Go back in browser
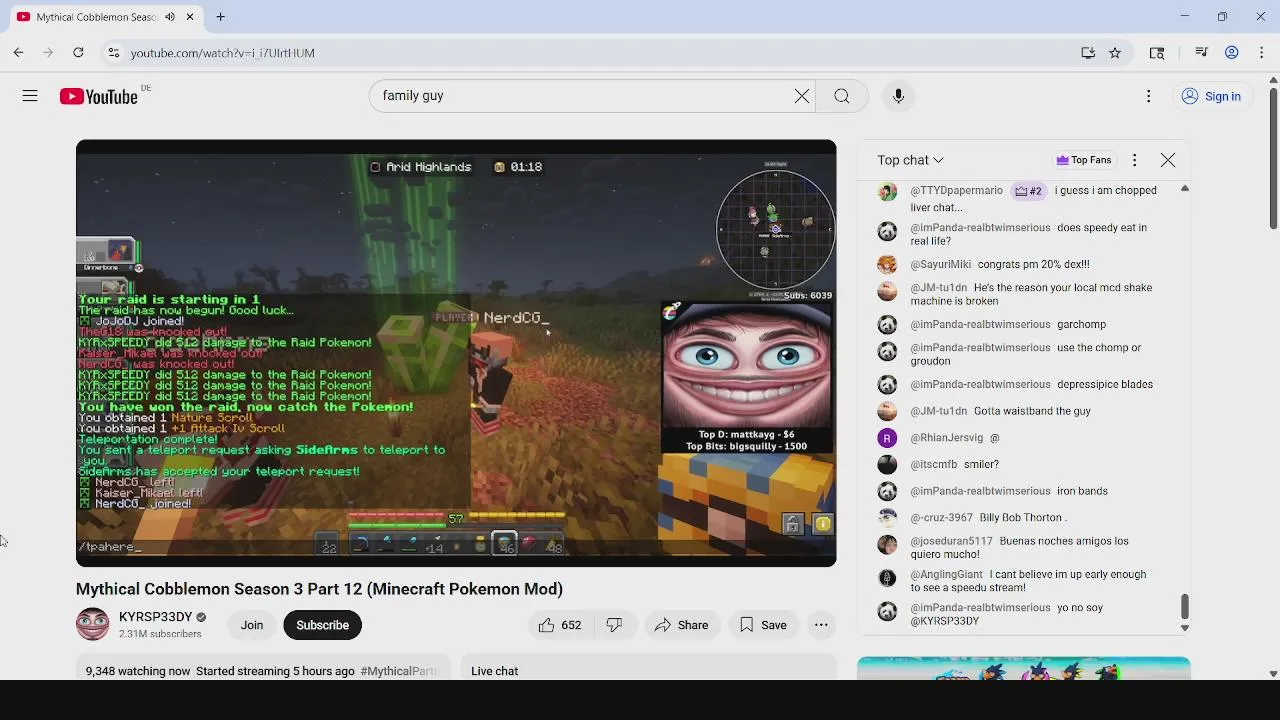This screenshot has height=720, width=1280. [x=18, y=53]
